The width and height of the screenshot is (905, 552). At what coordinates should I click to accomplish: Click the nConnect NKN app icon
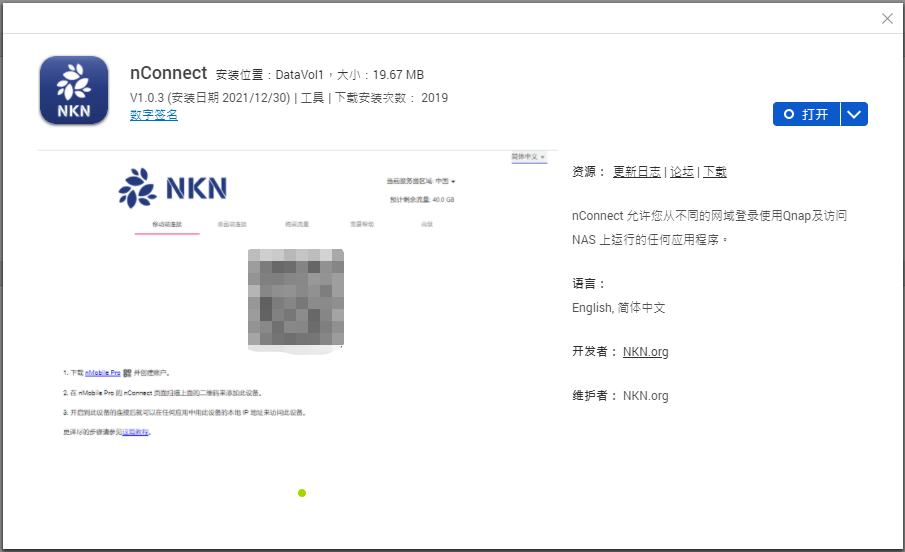coord(74,90)
